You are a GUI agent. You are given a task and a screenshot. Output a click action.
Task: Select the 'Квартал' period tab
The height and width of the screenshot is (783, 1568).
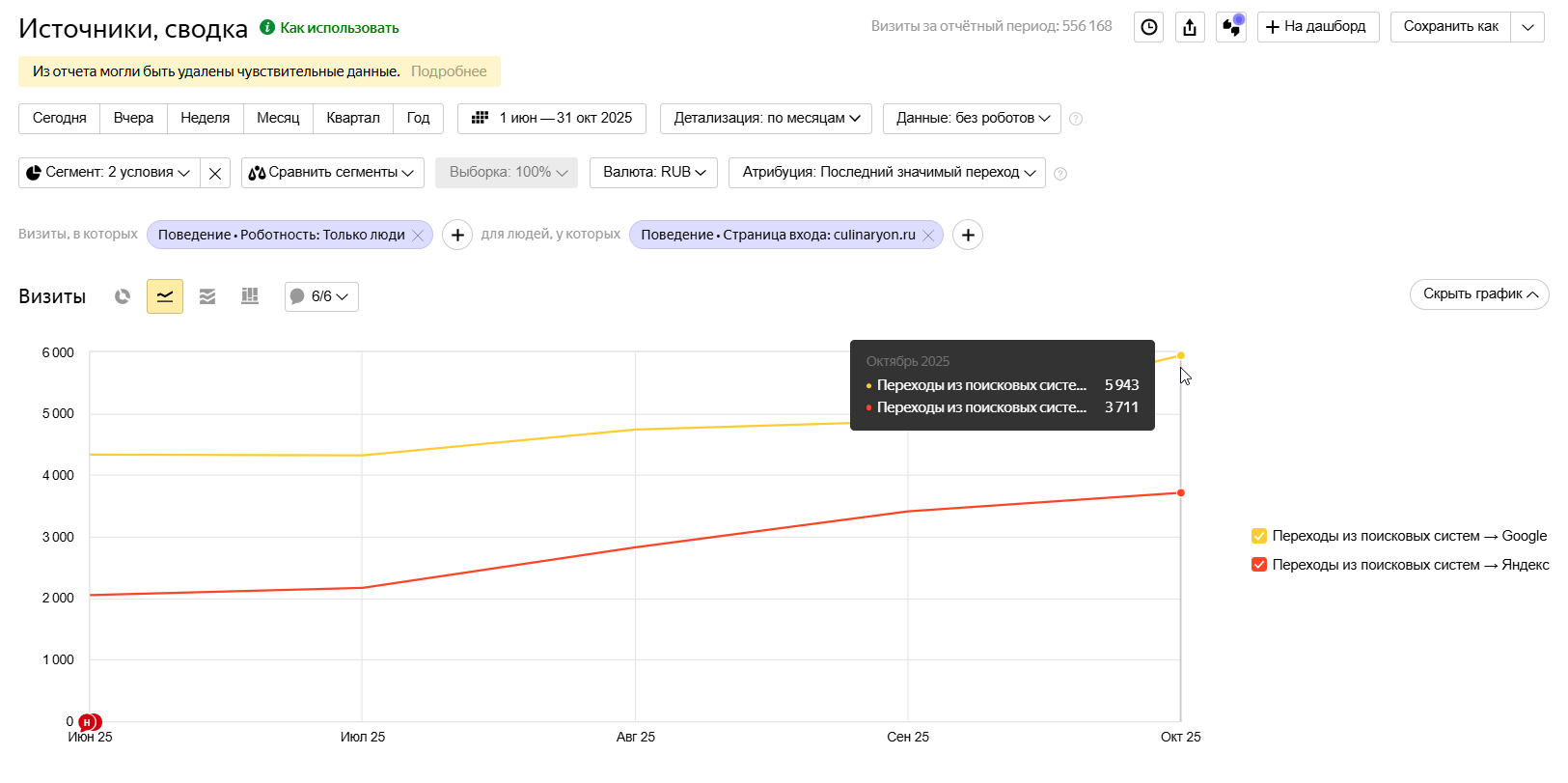353,118
